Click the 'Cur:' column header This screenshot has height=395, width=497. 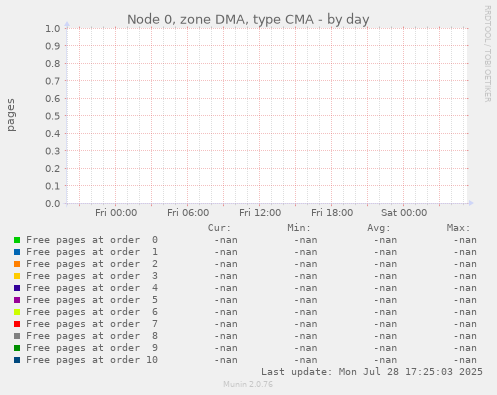pyautogui.click(x=219, y=228)
